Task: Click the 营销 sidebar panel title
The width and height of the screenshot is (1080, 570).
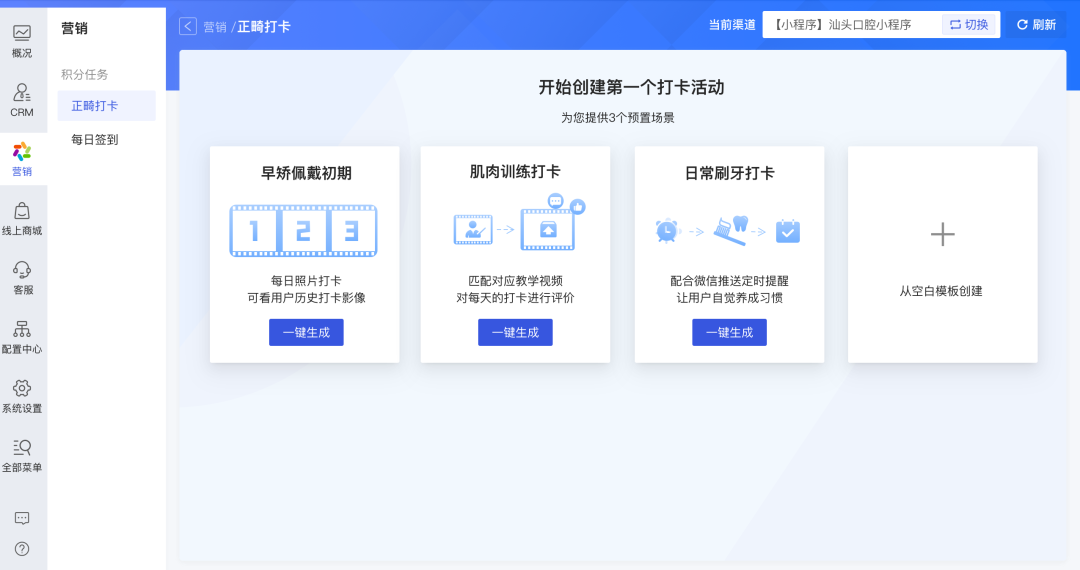Action: pyautogui.click(x=74, y=28)
